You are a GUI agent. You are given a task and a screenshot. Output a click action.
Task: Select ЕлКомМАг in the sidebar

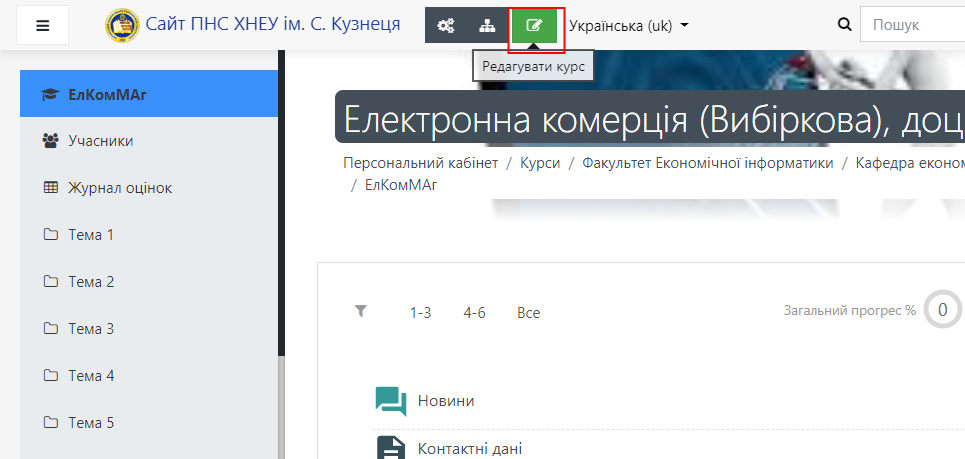point(149,94)
